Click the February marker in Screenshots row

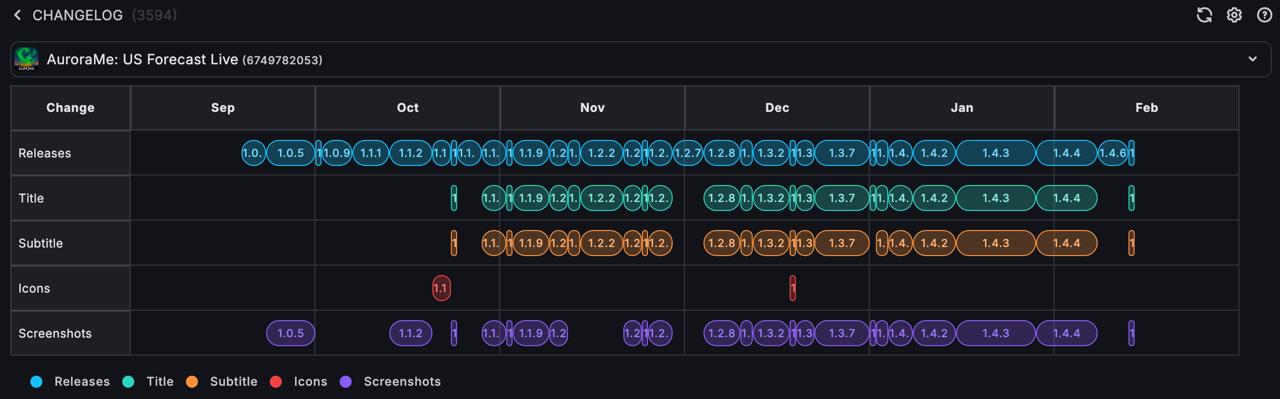1131,333
